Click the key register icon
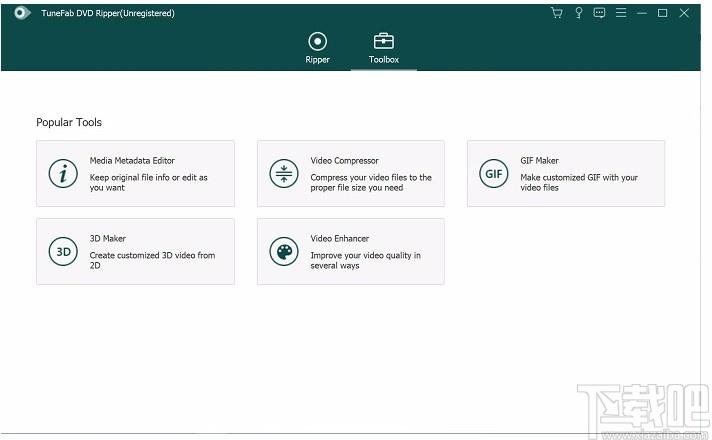The image size is (712, 440). point(578,13)
